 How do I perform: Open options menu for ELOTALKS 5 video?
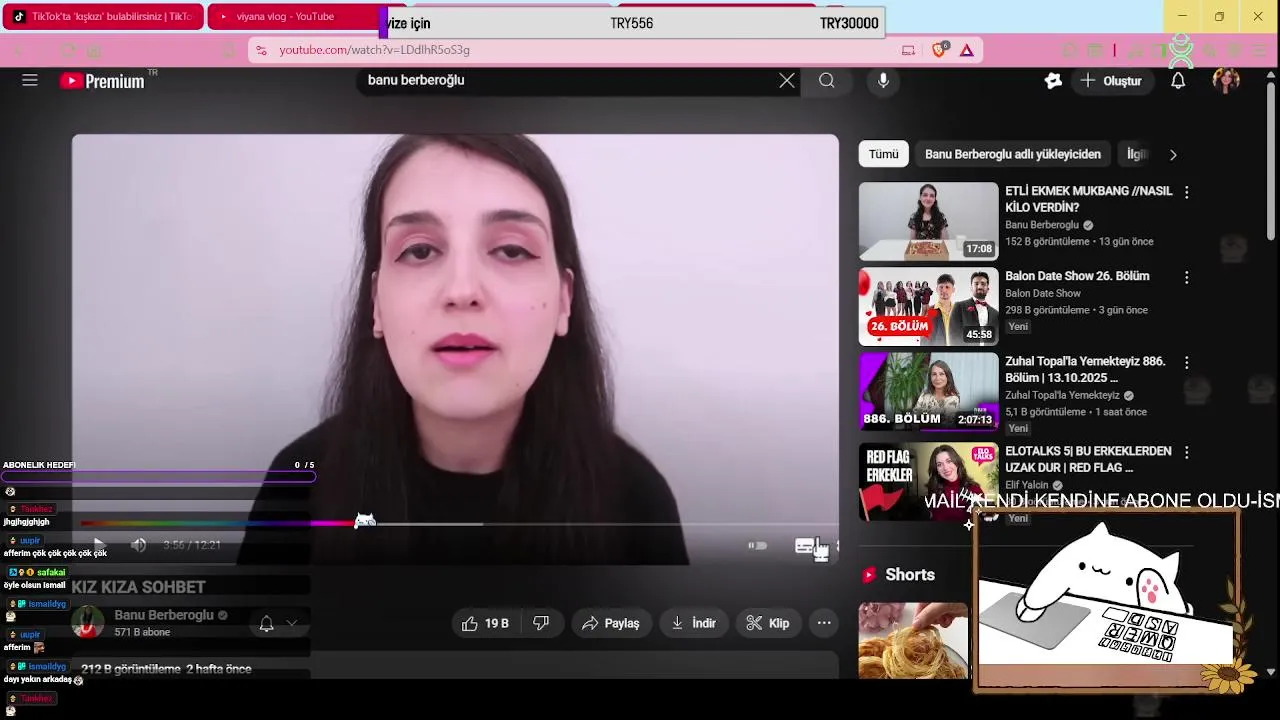[1187, 452]
